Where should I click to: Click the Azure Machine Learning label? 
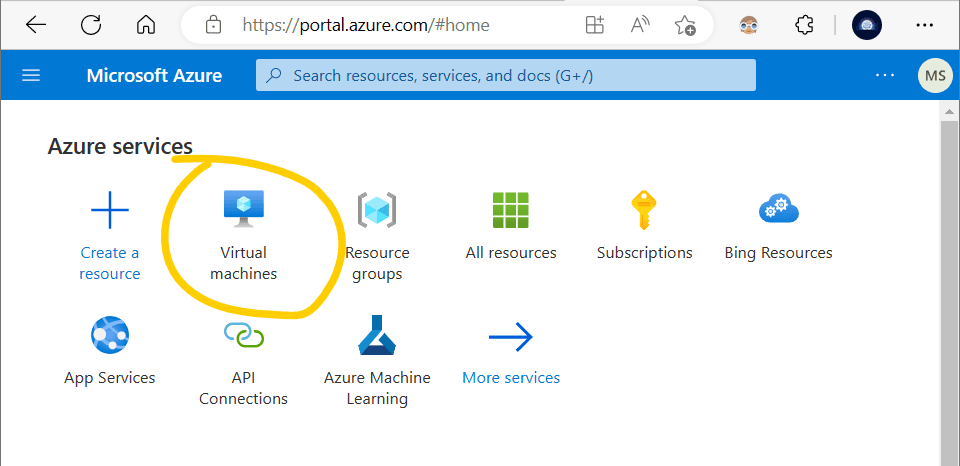(x=377, y=388)
